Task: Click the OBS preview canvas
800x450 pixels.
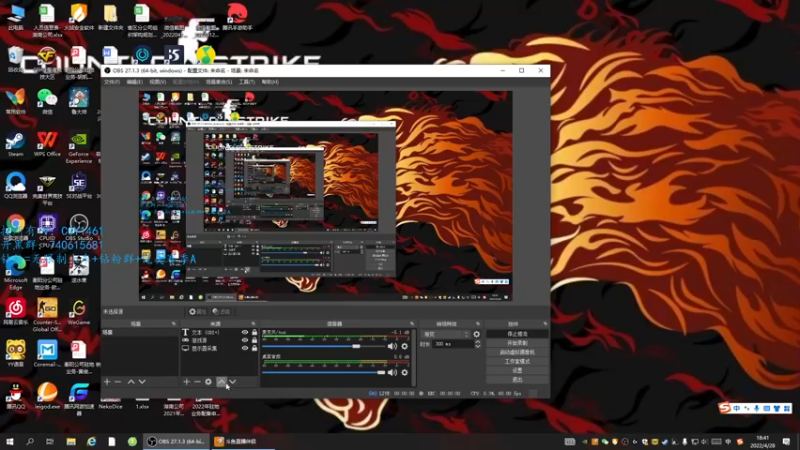Action: pyautogui.click(x=326, y=196)
